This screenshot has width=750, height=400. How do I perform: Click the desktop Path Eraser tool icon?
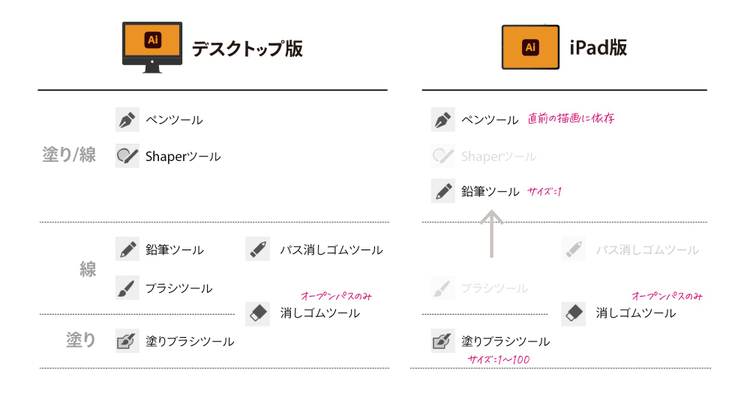click(x=258, y=249)
